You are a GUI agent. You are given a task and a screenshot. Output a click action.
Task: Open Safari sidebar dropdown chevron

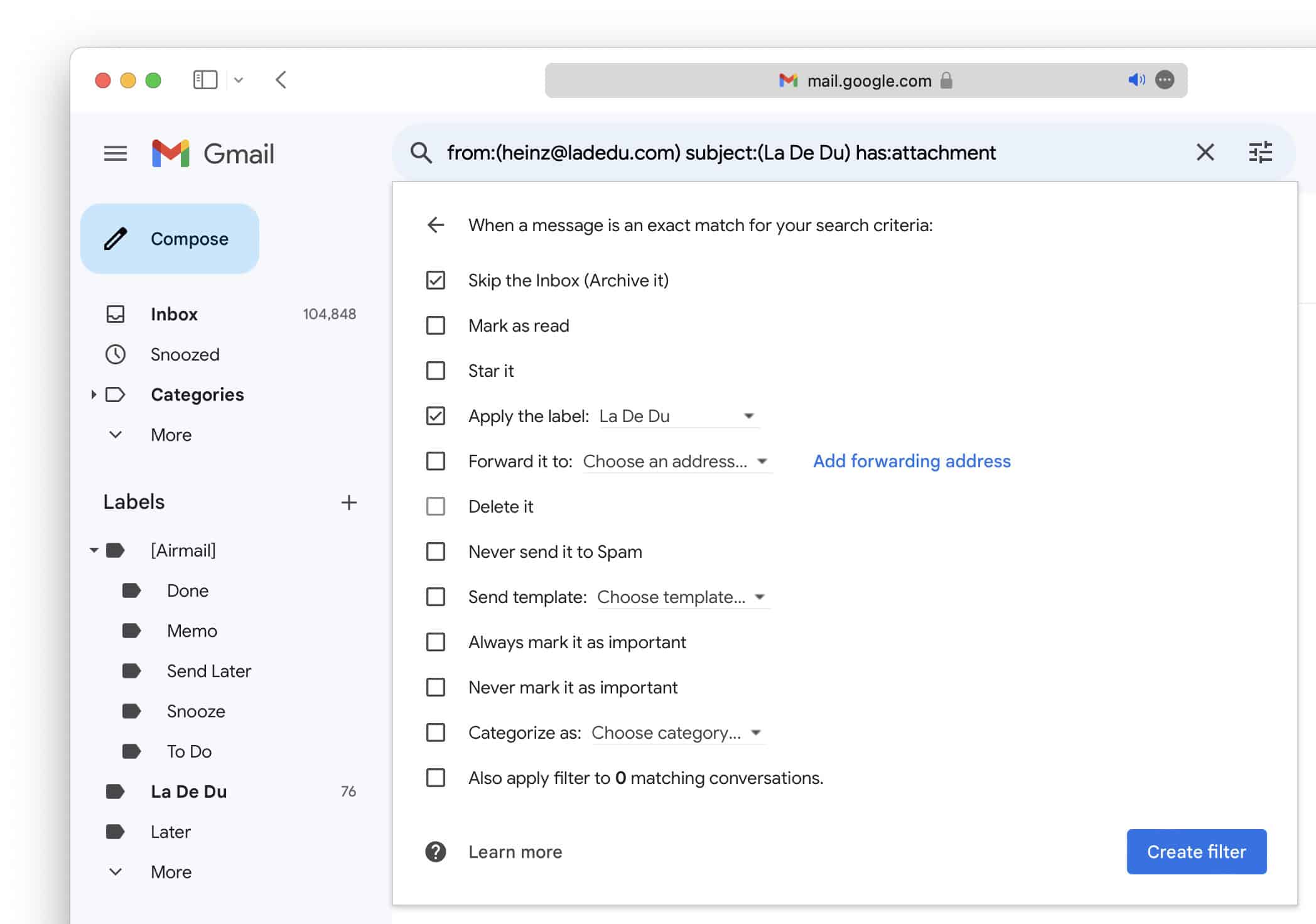[x=239, y=80]
